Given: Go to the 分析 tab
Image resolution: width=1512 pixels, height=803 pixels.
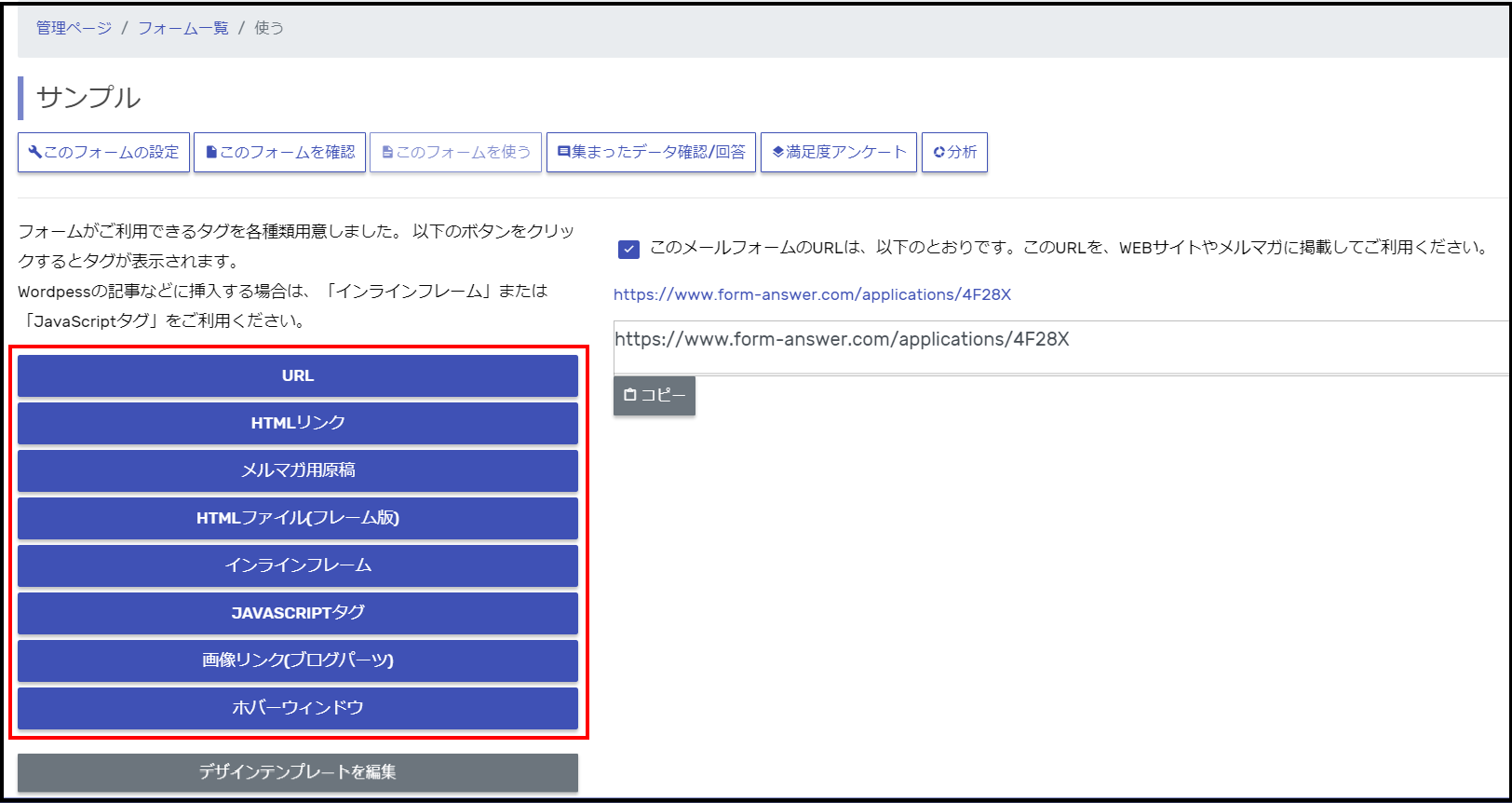Looking at the screenshot, I should point(954,152).
